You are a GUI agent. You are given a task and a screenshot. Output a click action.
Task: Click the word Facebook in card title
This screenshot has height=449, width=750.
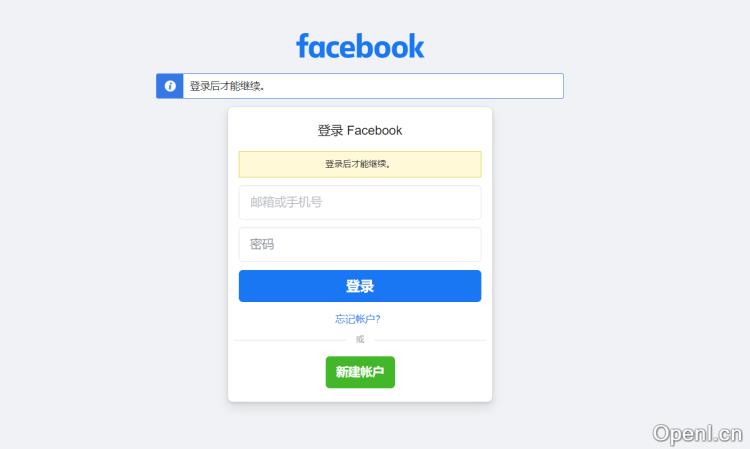pyautogui.click(x=375, y=131)
